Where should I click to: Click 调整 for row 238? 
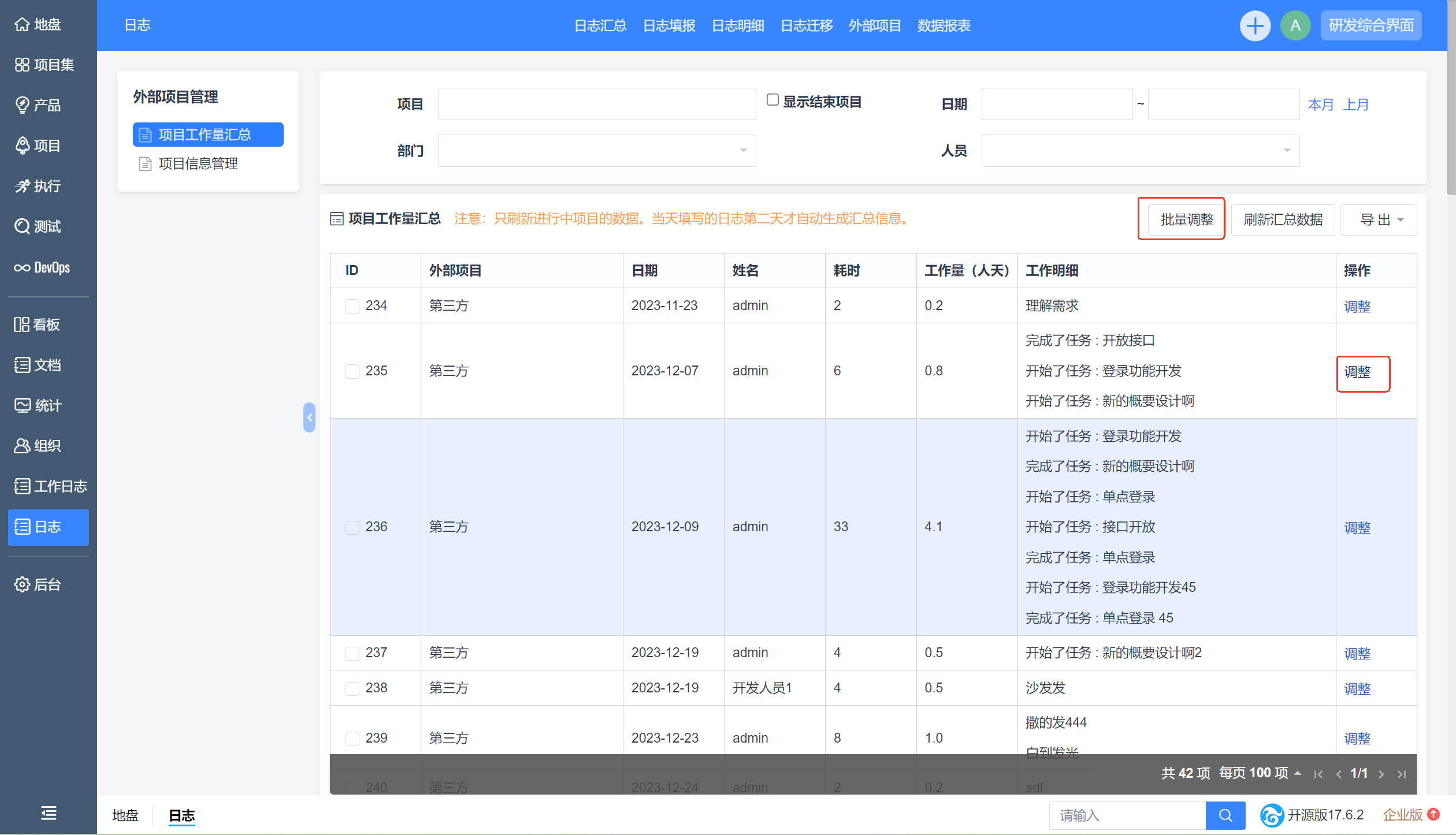[x=1357, y=688]
